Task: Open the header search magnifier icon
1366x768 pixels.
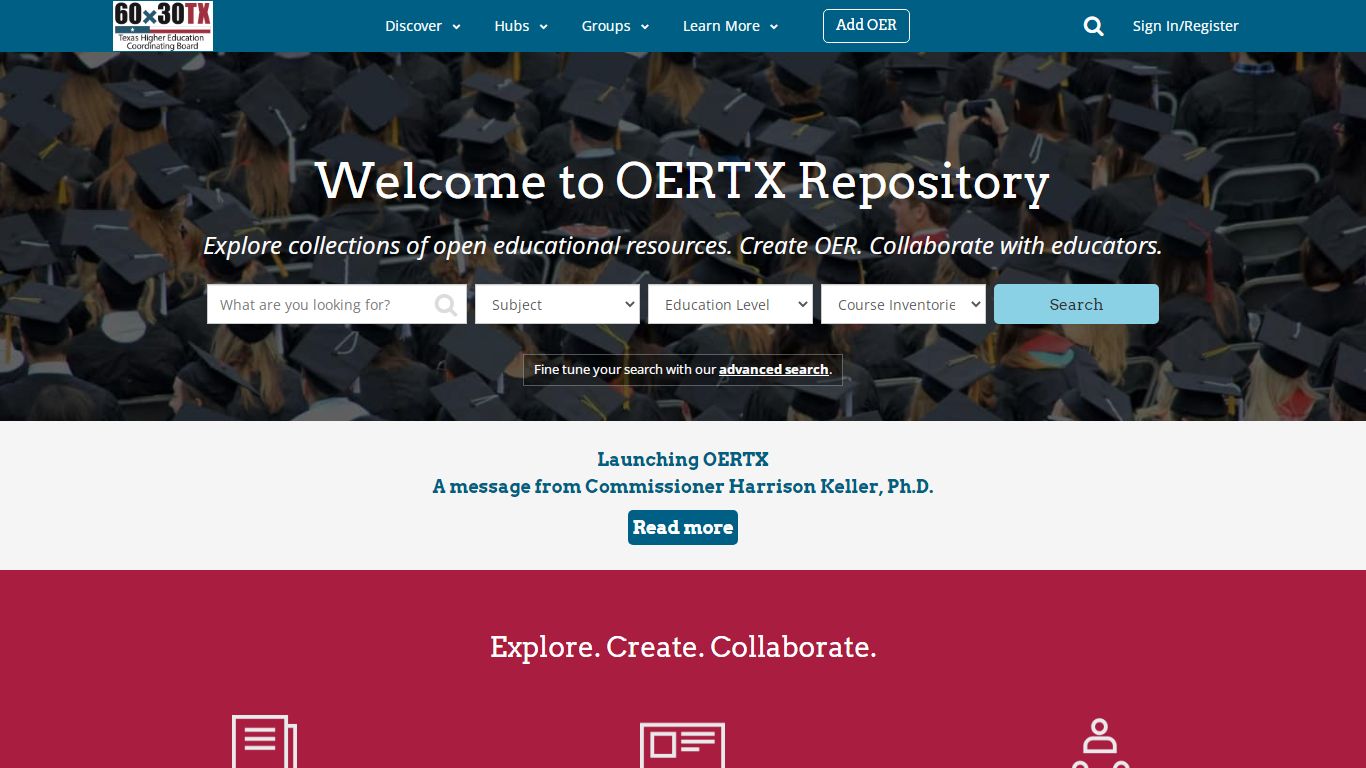Action: [x=1094, y=26]
